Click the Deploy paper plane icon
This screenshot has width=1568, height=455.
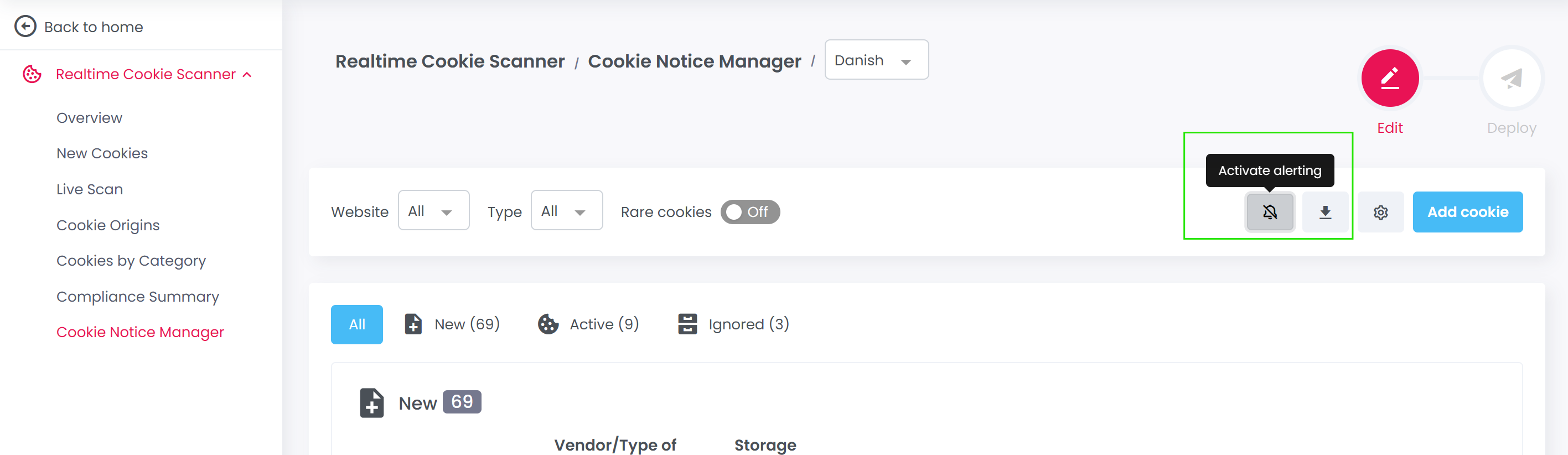click(x=1511, y=78)
